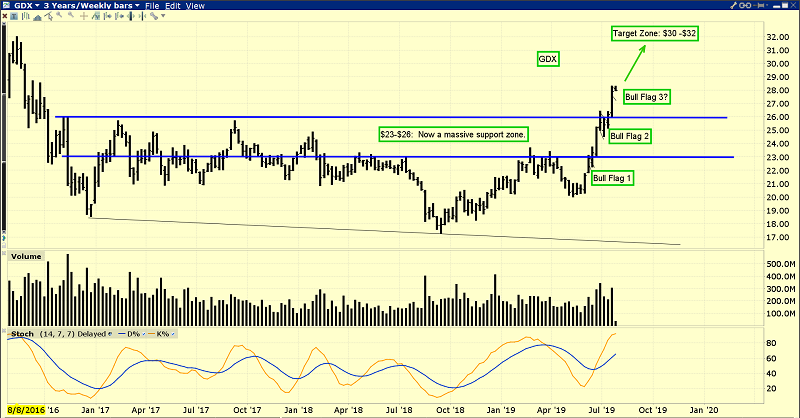This screenshot has height=418, width=800.
Task: Select the lower blue horizontal line at $23
Action: [x=398, y=157]
